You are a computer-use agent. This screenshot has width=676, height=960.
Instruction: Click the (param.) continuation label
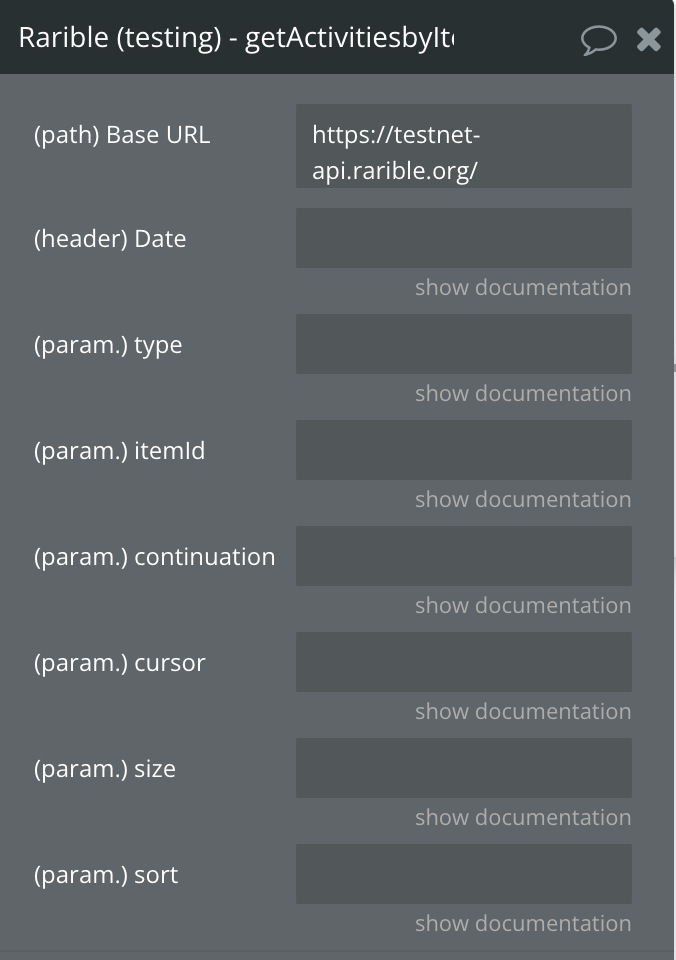(x=154, y=557)
